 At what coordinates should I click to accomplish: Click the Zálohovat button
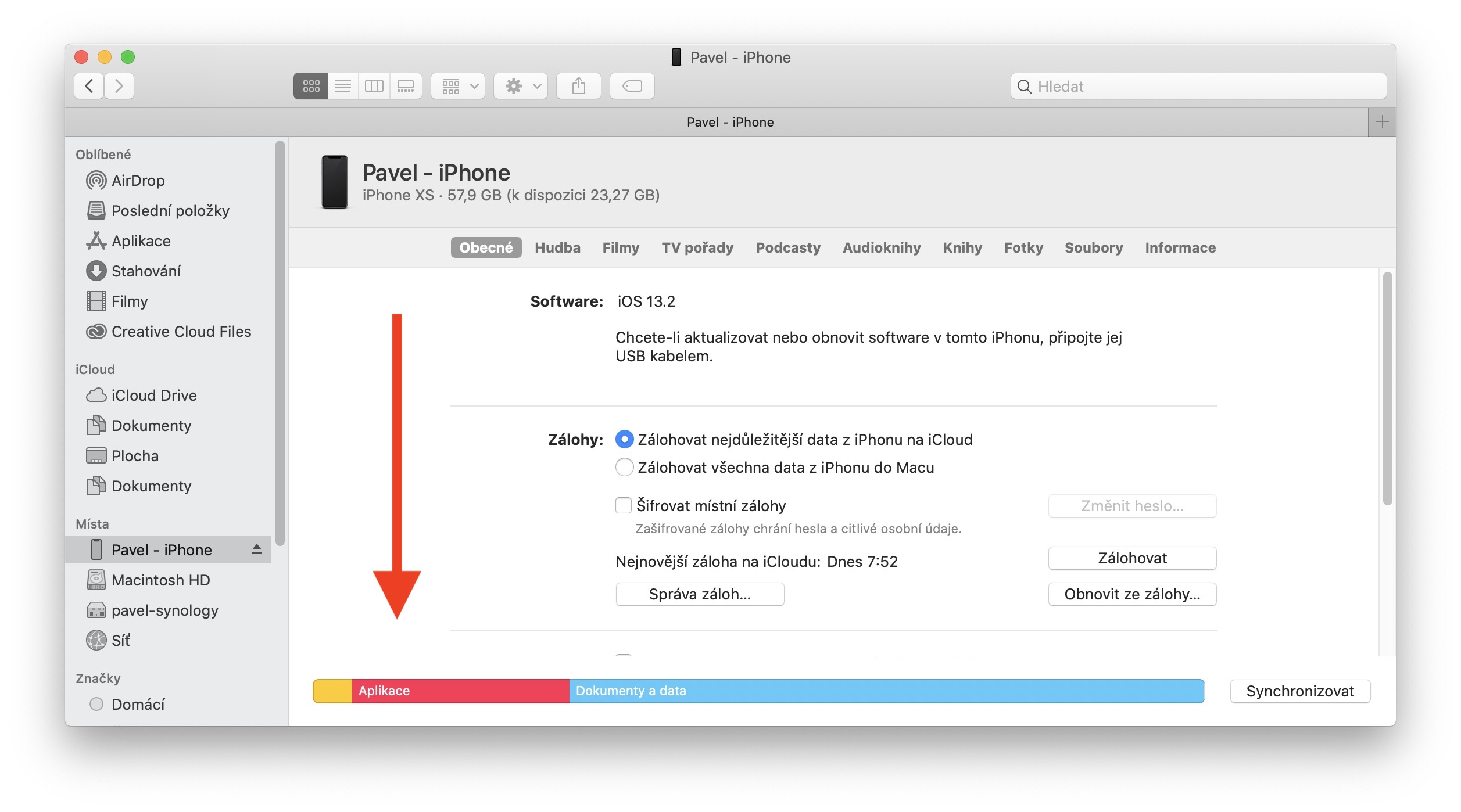point(1131,558)
